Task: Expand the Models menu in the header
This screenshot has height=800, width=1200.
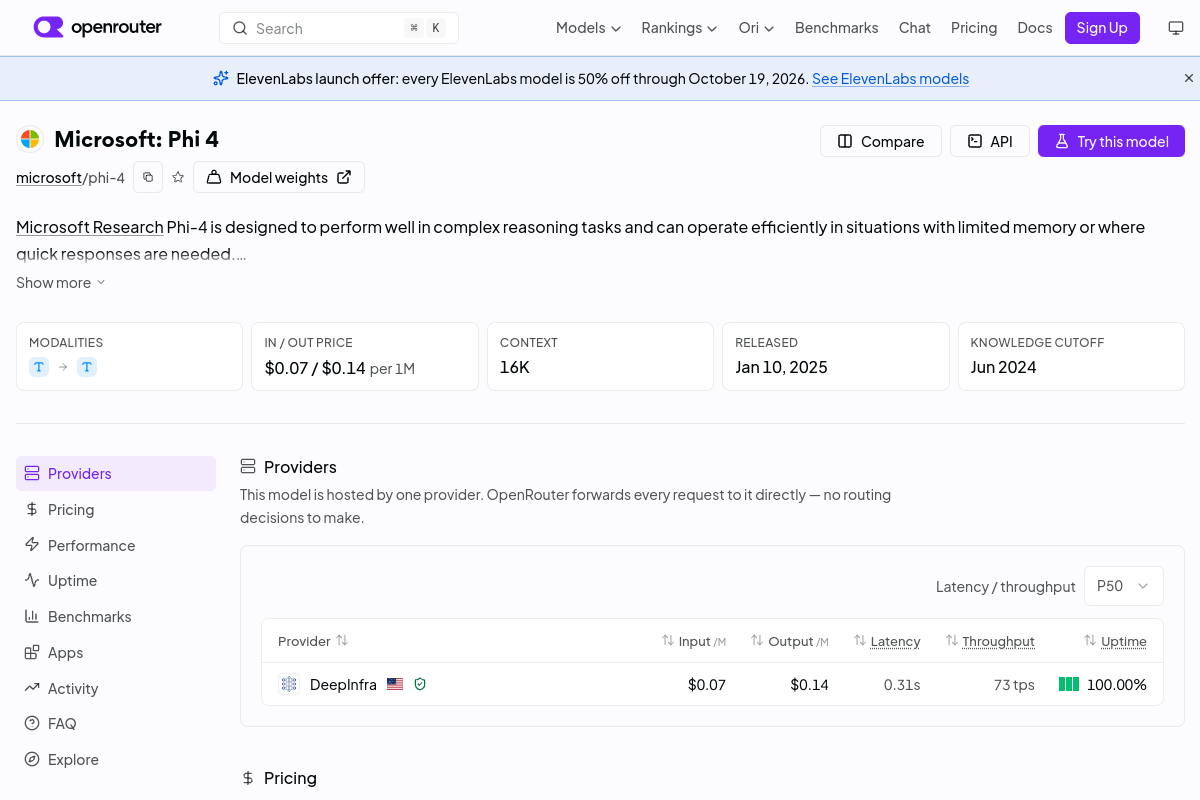Action: (589, 28)
